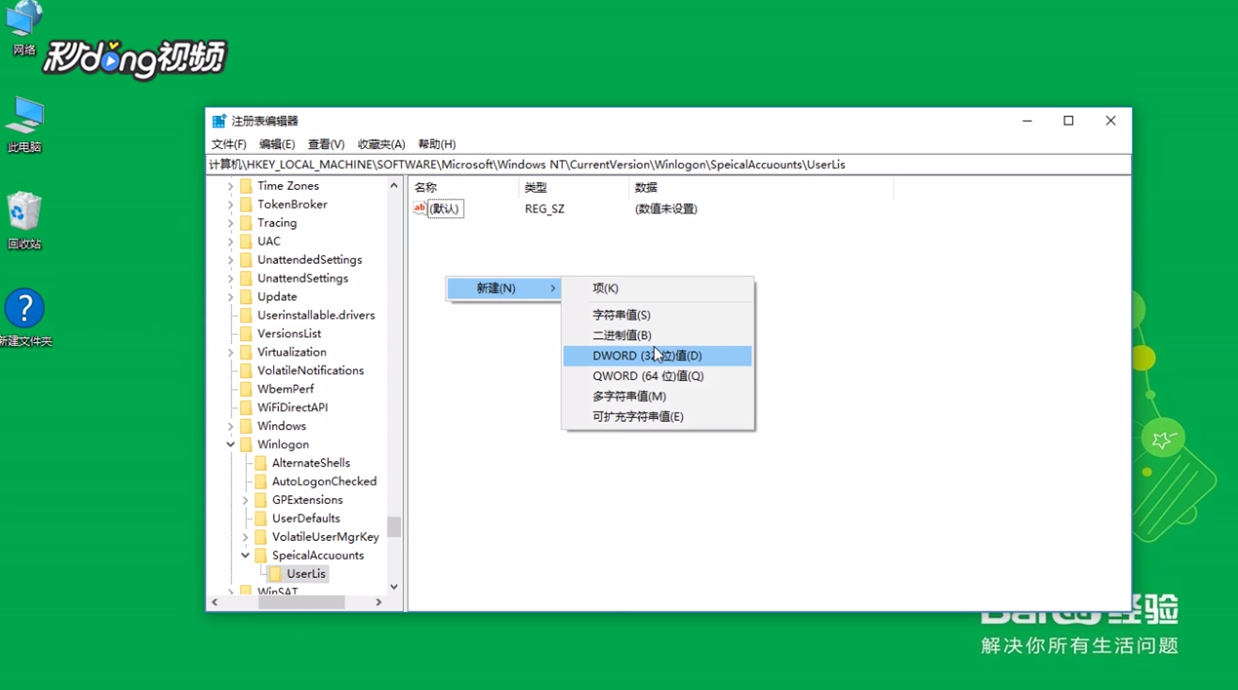Click the 名称 column header
1238x690 pixels.
click(x=464, y=187)
